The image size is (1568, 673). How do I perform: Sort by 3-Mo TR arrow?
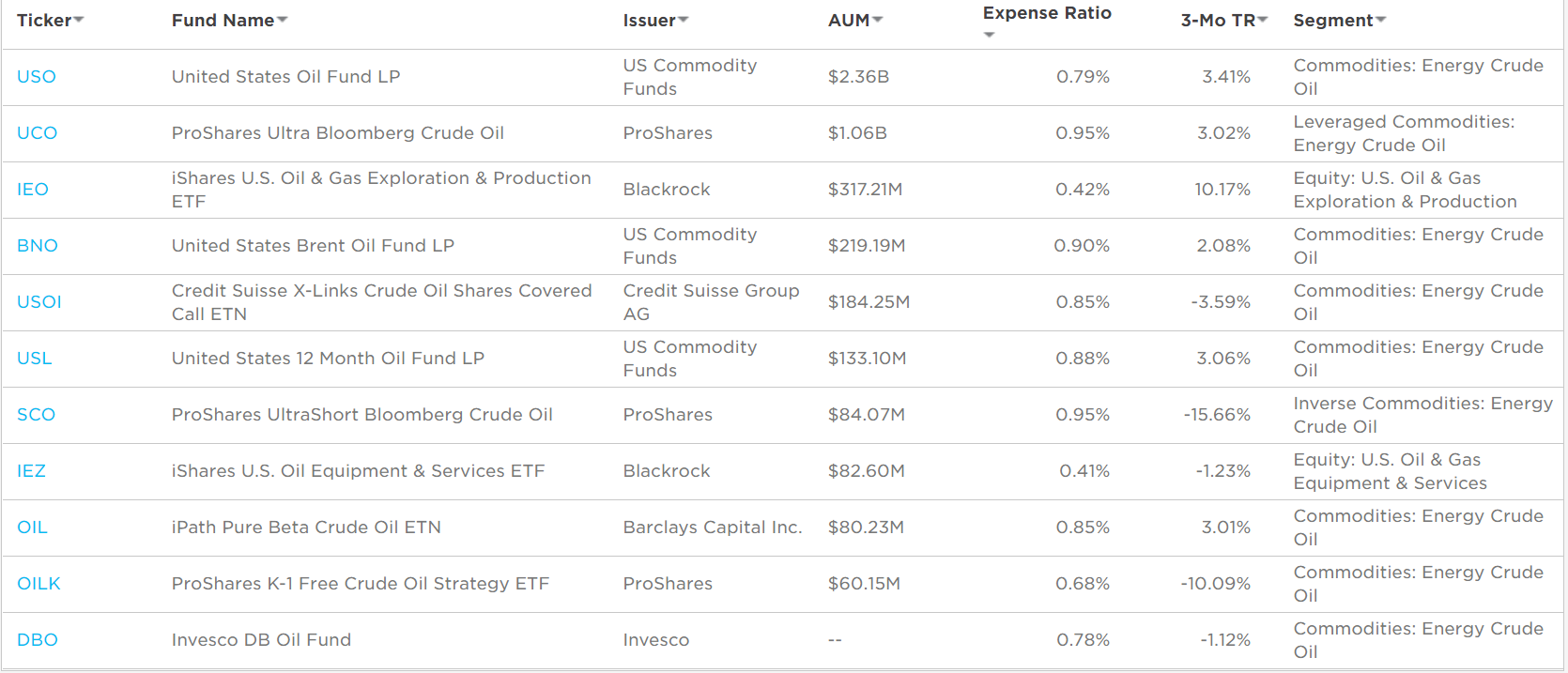(x=1263, y=21)
